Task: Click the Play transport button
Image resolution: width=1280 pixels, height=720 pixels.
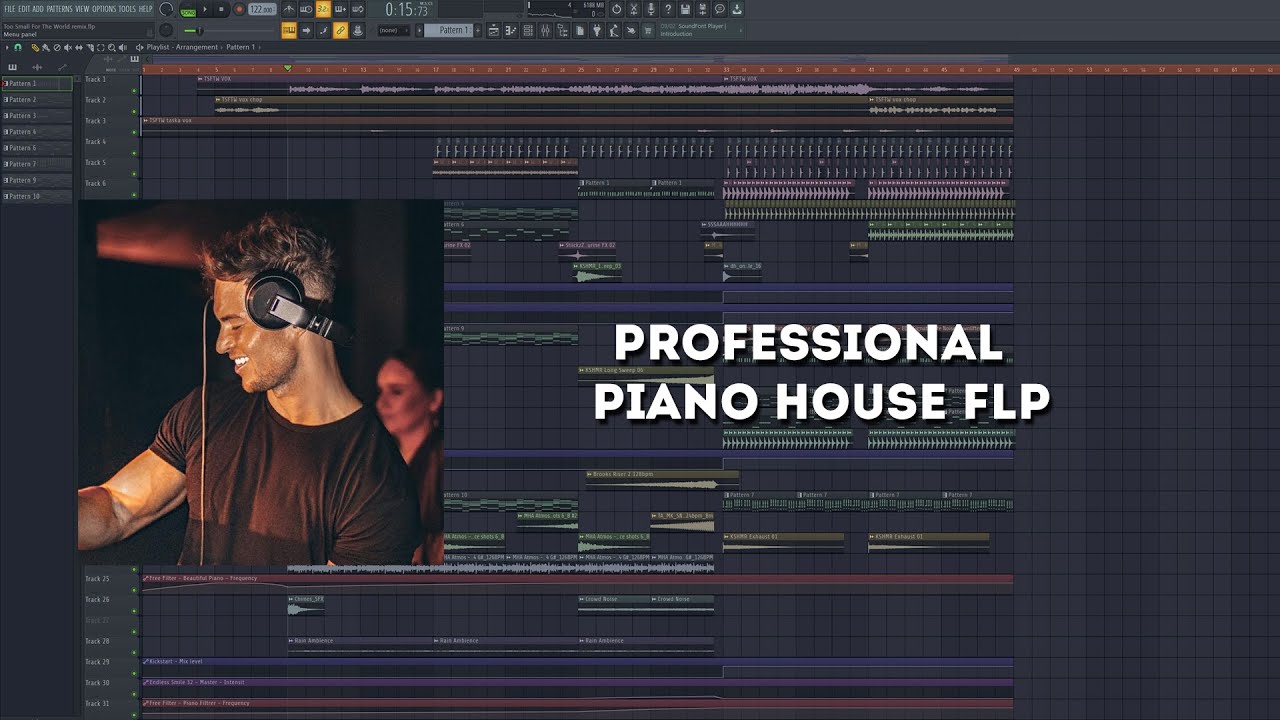Action: pos(205,9)
